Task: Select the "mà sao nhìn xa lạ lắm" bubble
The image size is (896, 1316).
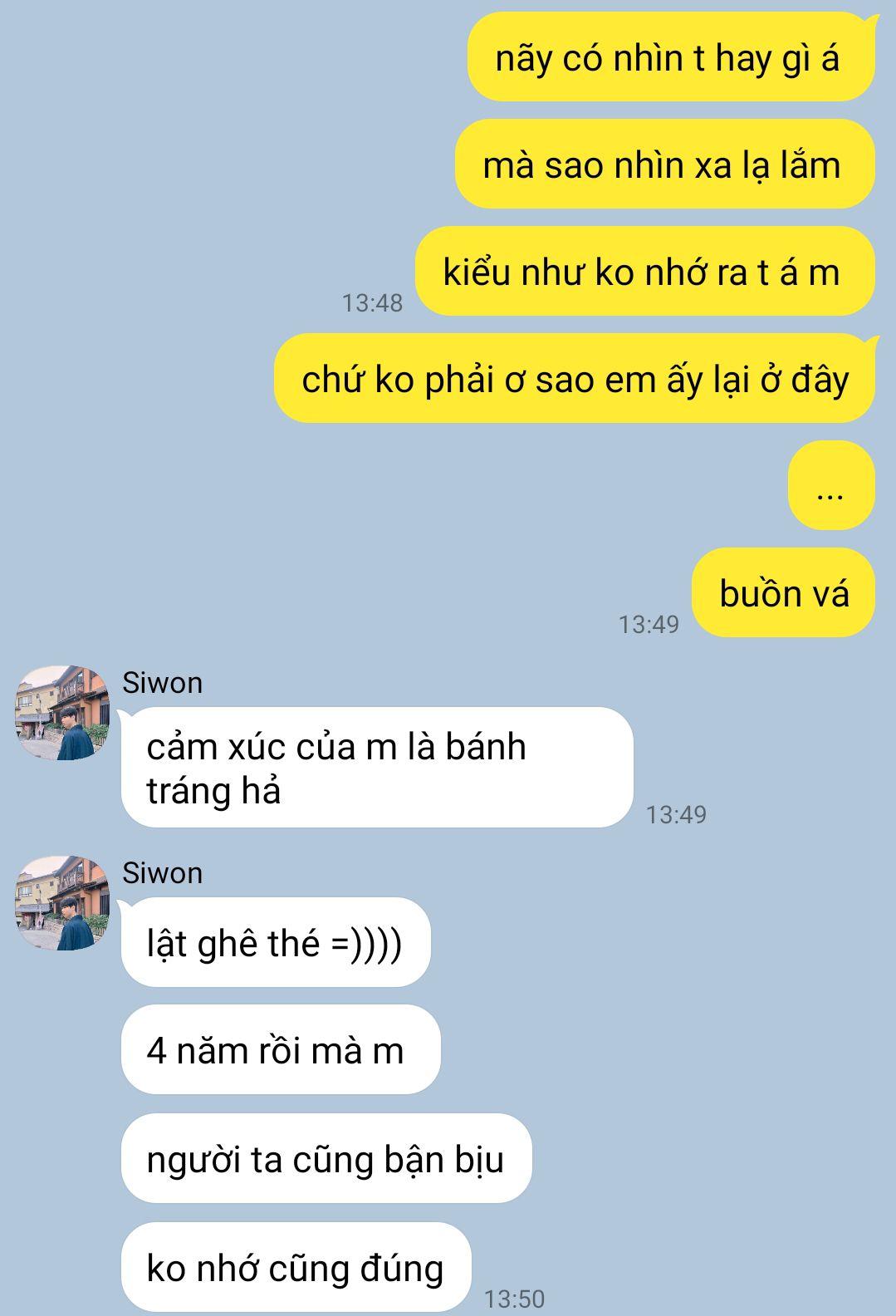Action: [x=664, y=164]
